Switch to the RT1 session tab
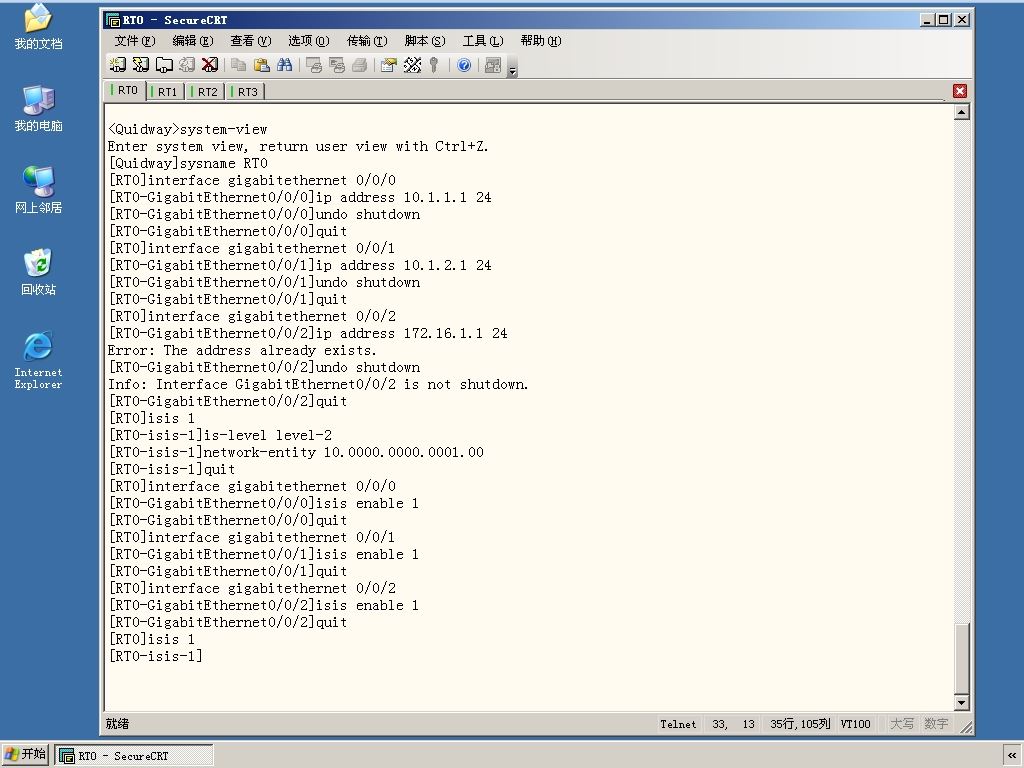1024x768 pixels. 165,91
